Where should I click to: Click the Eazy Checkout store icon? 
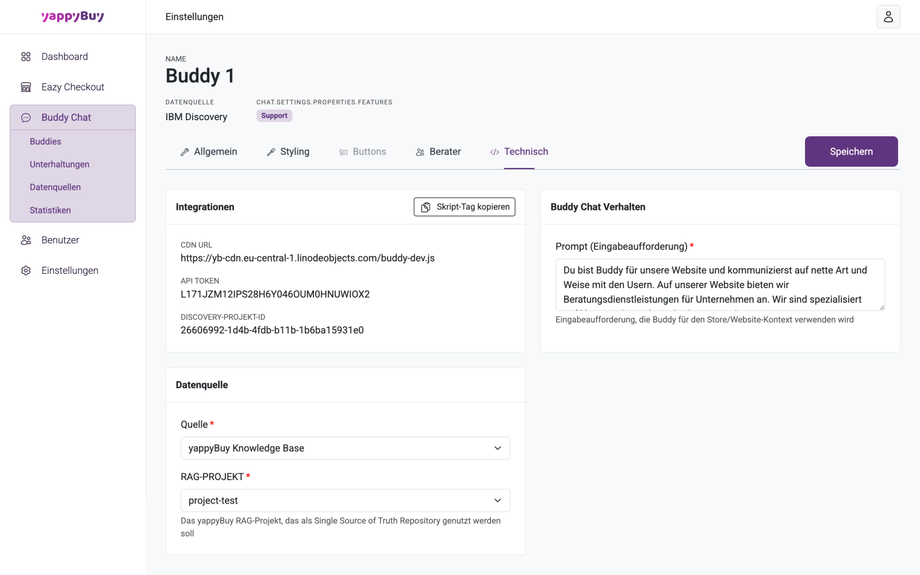click(26, 87)
